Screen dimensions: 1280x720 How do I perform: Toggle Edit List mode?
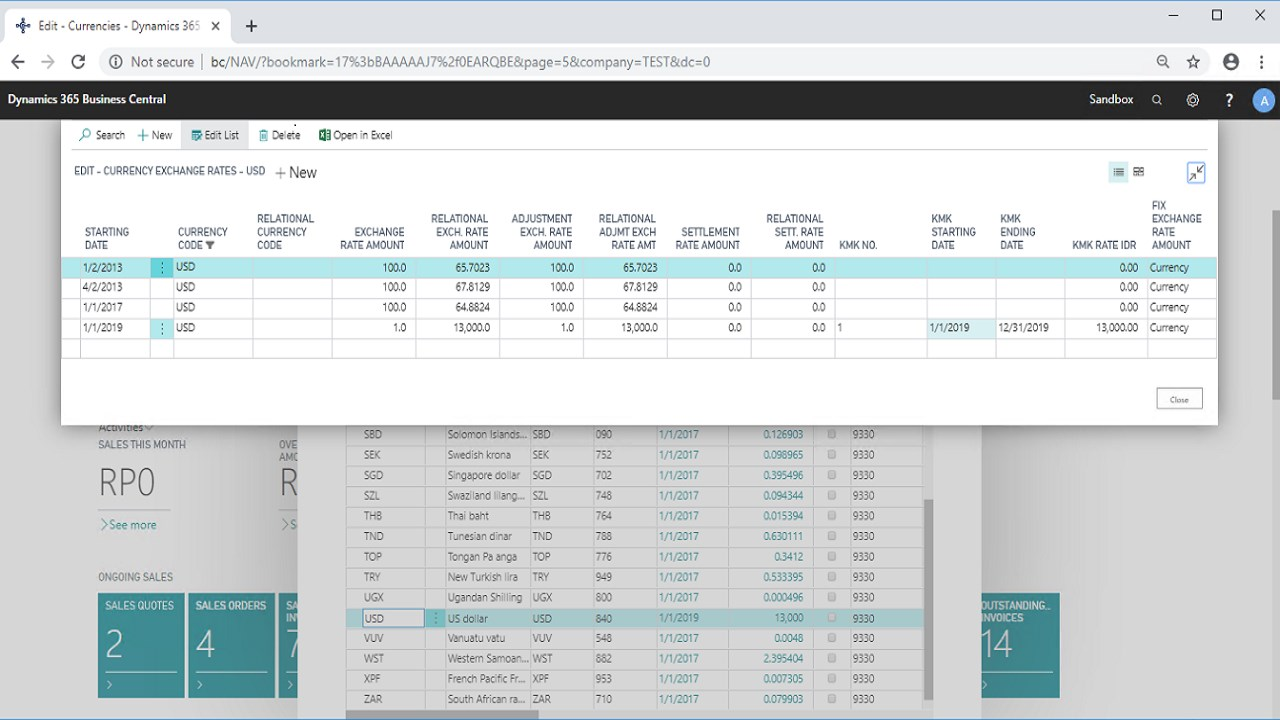point(215,135)
